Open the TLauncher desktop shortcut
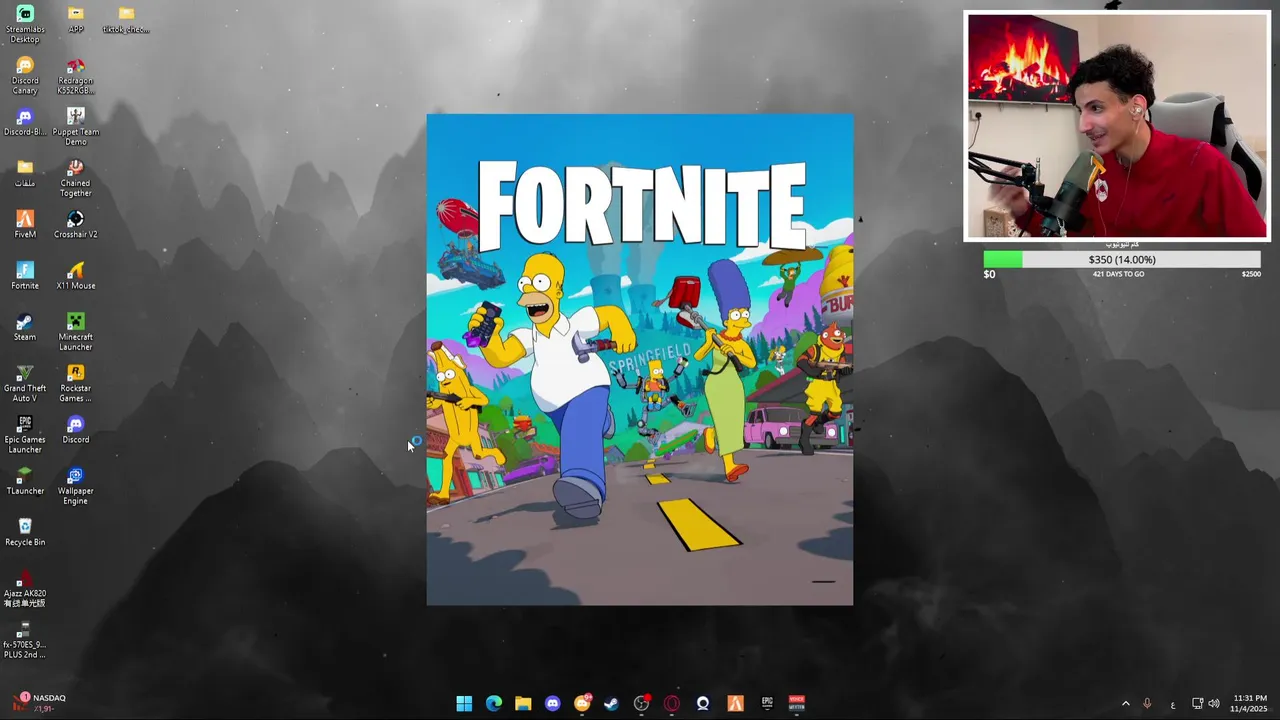The image size is (1280, 720). point(25,480)
